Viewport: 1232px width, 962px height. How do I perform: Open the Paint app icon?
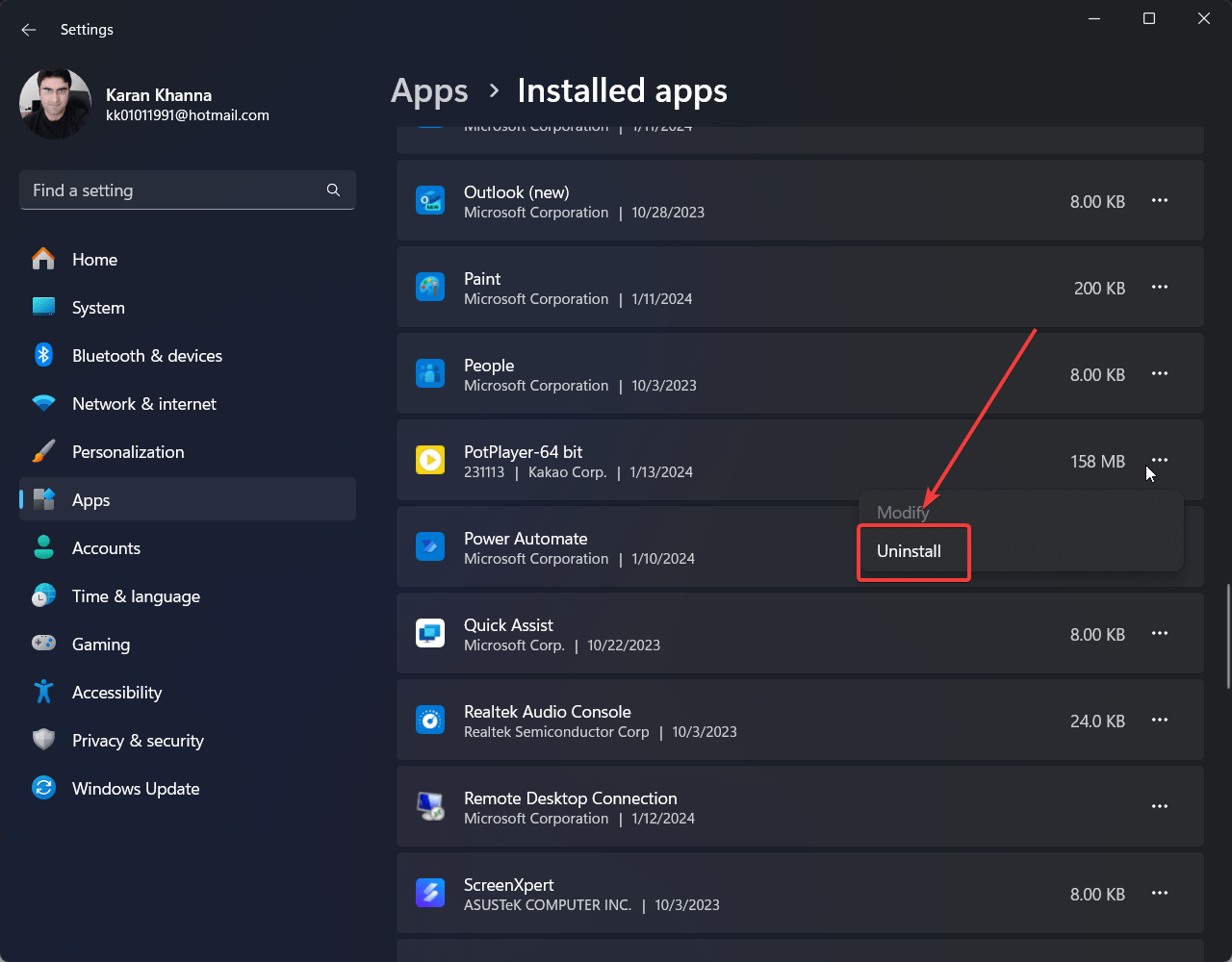[x=430, y=287]
